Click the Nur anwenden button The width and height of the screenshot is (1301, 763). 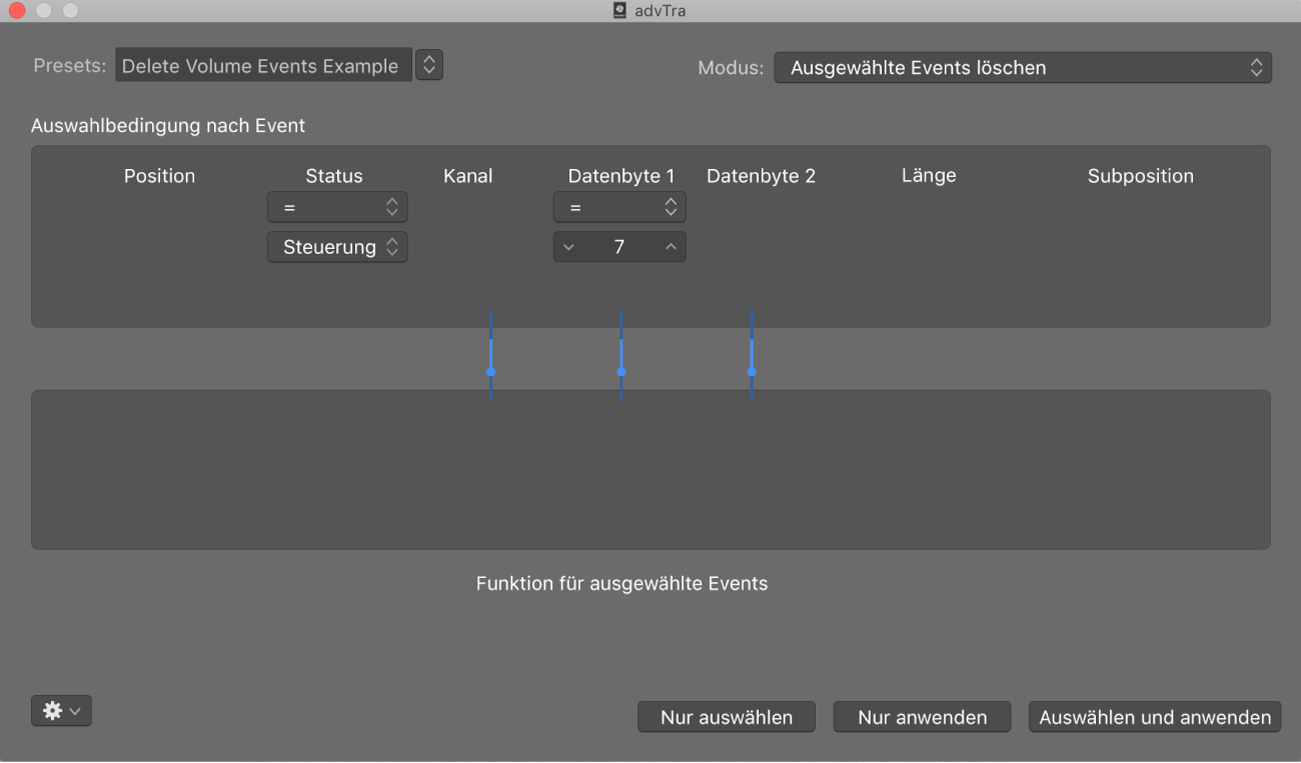922,717
